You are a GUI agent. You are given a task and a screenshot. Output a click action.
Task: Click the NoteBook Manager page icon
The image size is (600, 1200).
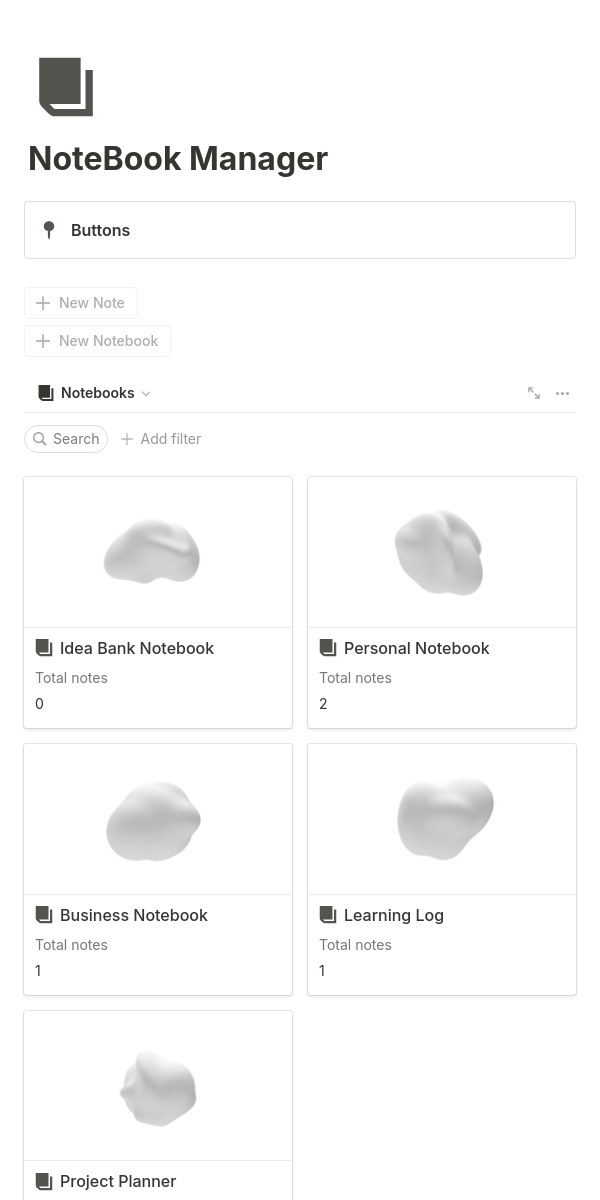[x=66, y=87]
